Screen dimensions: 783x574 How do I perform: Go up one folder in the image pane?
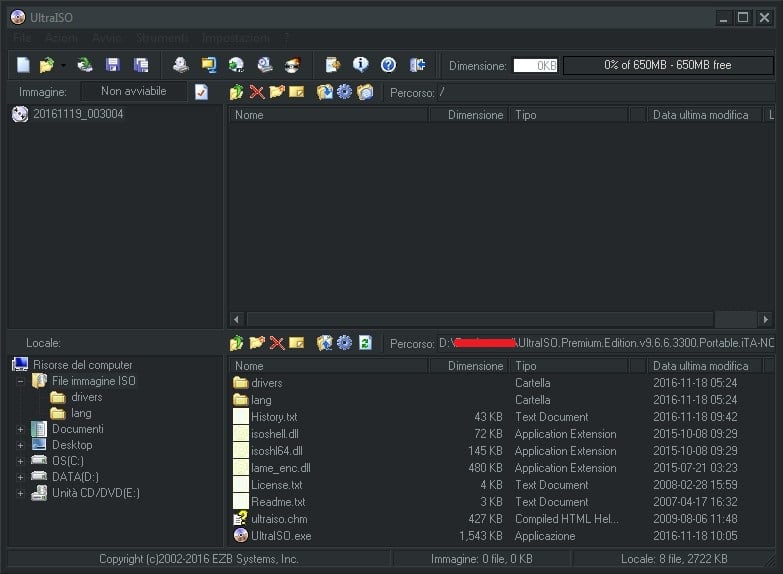[236, 92]
